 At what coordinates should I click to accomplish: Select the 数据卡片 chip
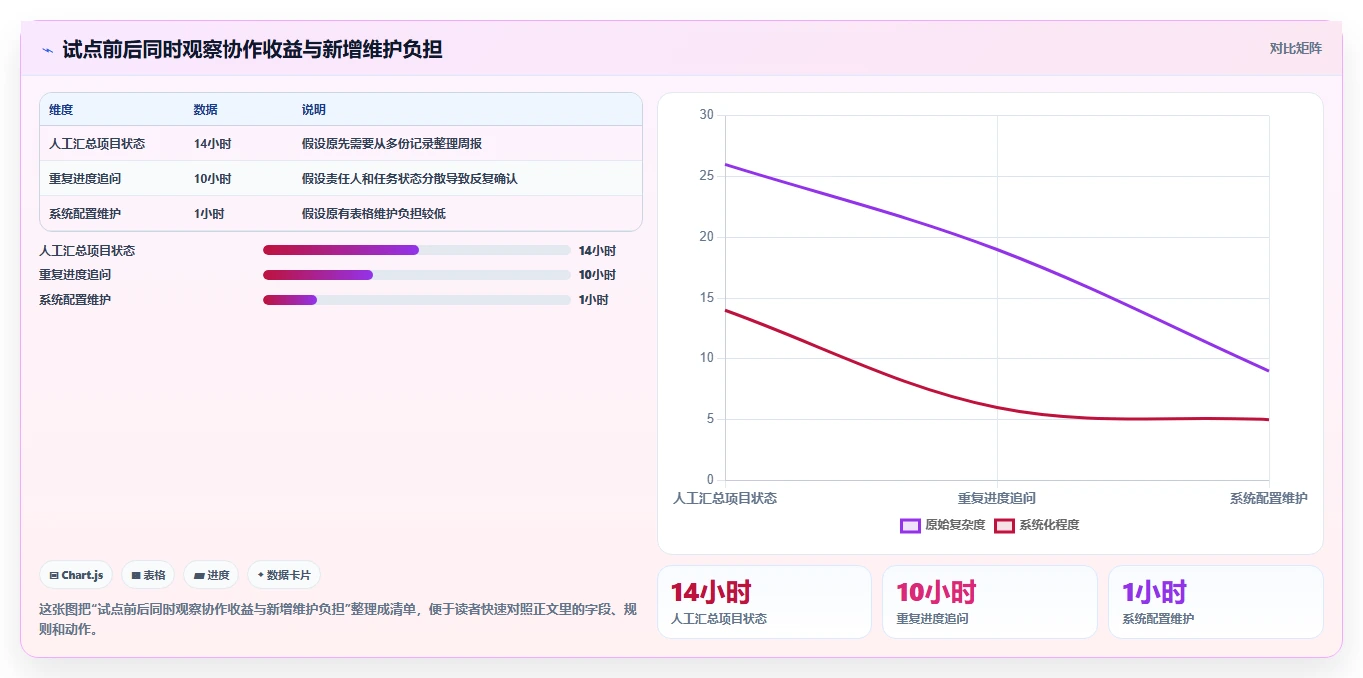click(x=284, y=575)
